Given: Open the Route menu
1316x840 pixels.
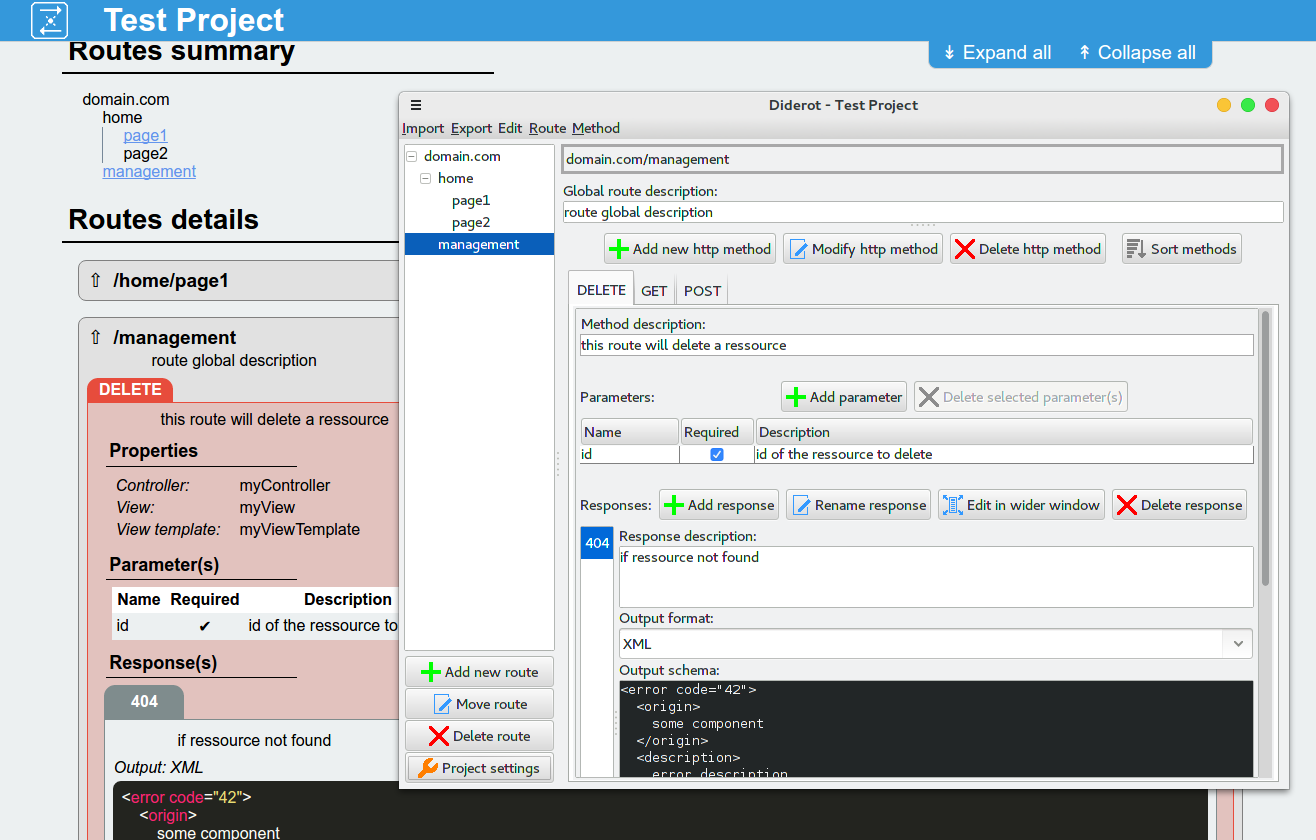Looking at the screenshot, I should 547,128.
